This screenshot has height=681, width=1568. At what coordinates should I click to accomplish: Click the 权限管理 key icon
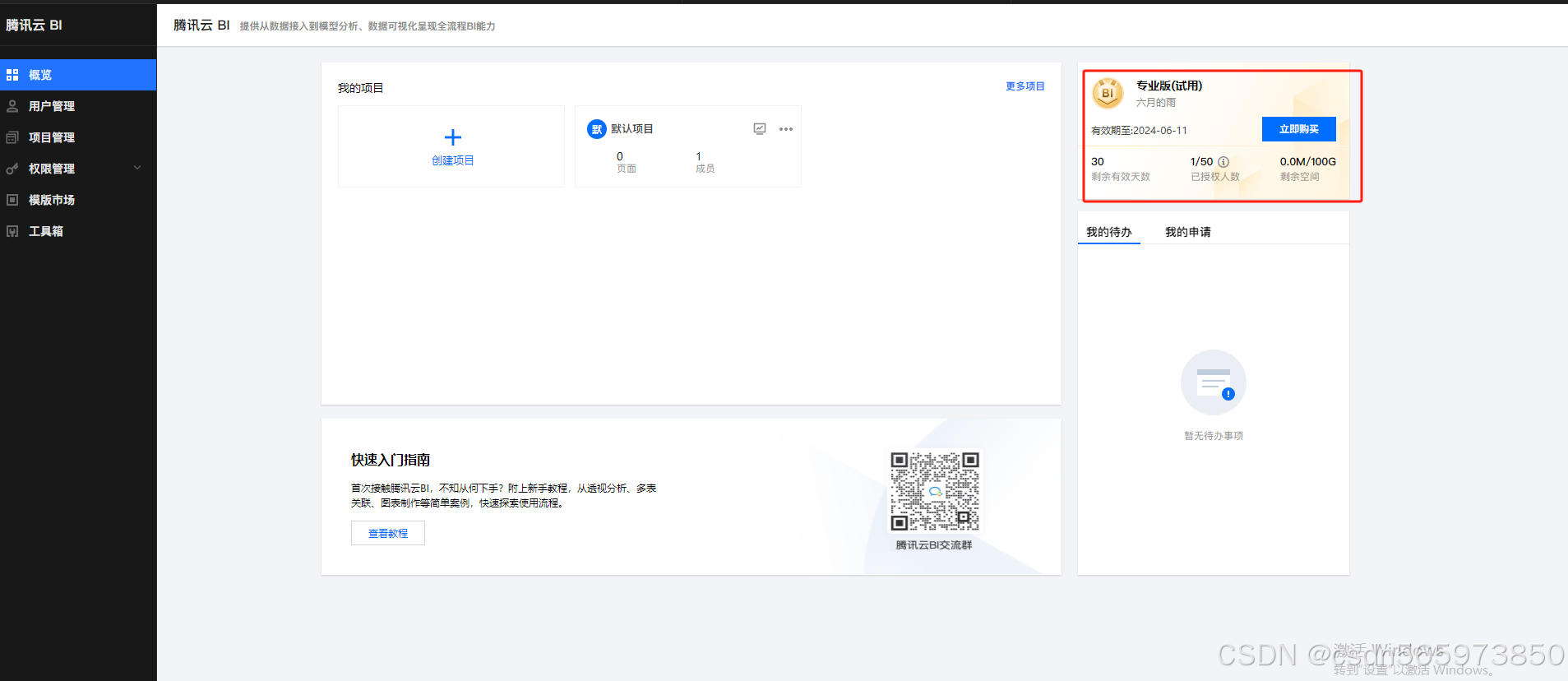[x=12, y=169]
